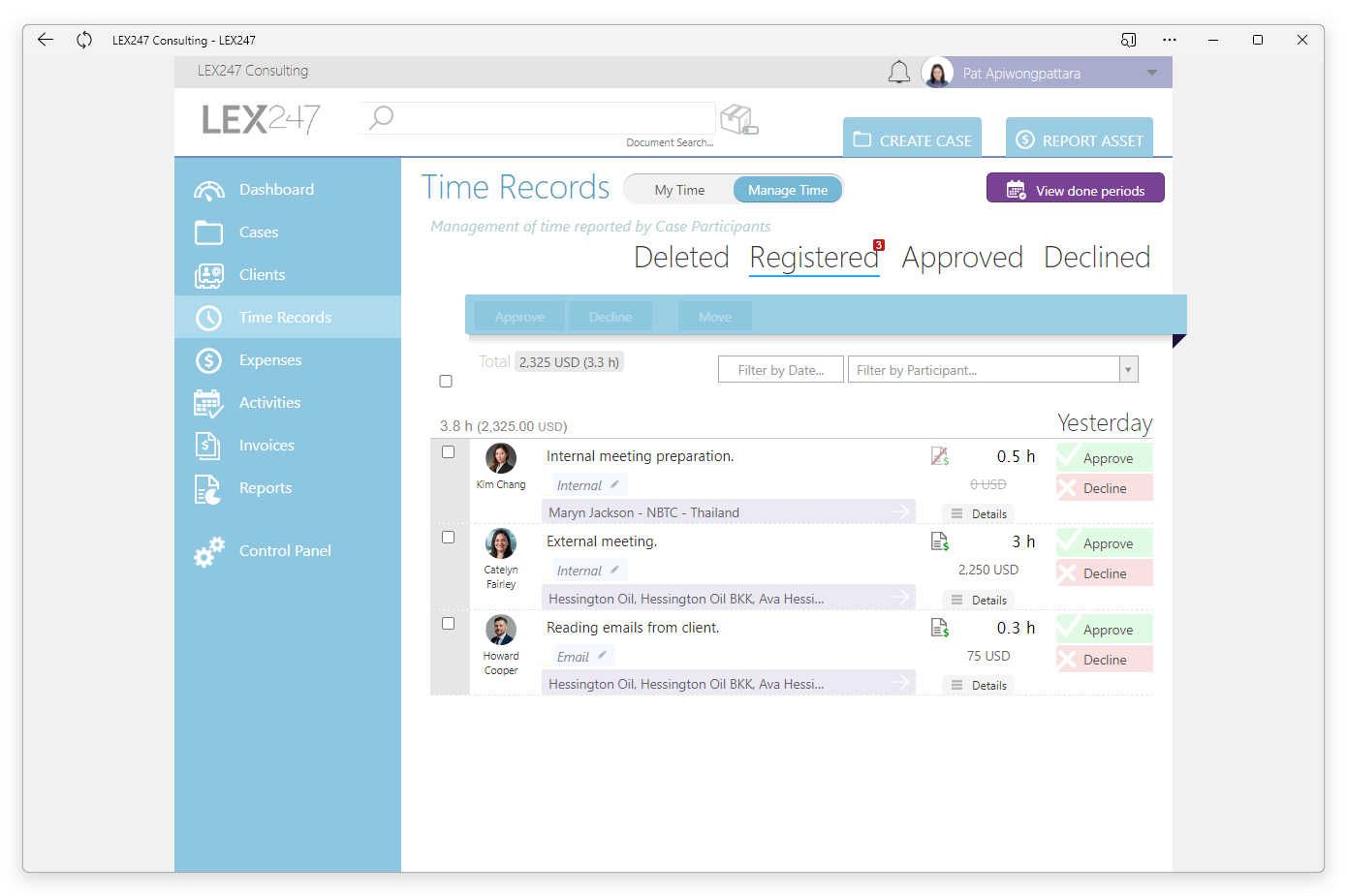Open Control Panel gears icon
This screenshot has width=1347, height=896.
208,551
